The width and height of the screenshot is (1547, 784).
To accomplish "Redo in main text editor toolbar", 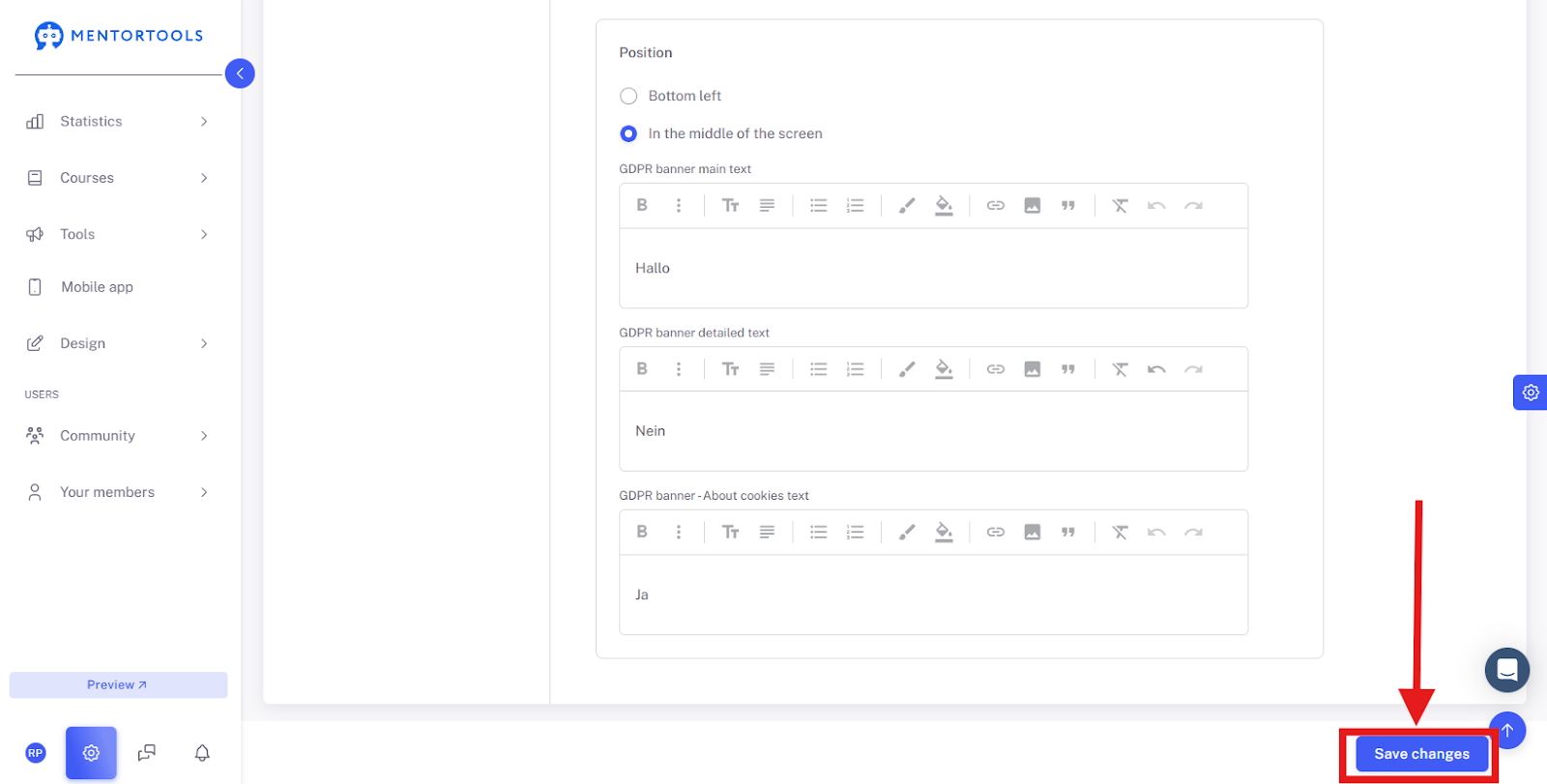I will click(x=1193, y=205).
